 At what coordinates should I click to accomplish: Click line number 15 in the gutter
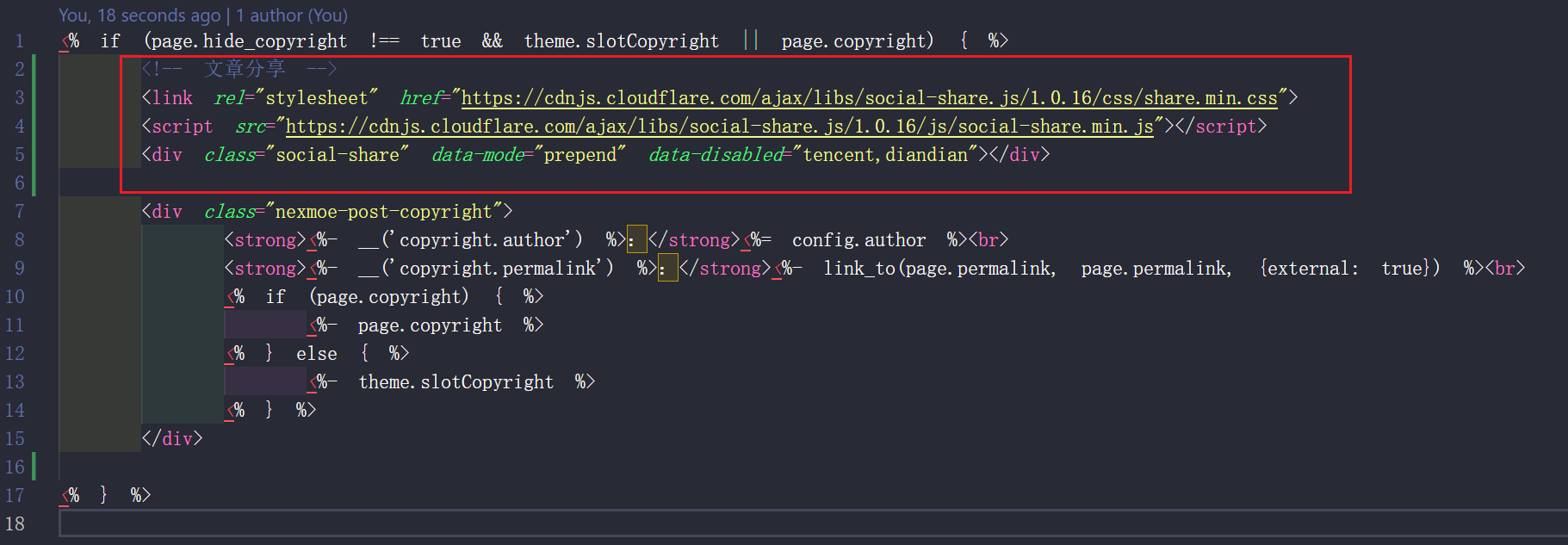coord(15,439)
